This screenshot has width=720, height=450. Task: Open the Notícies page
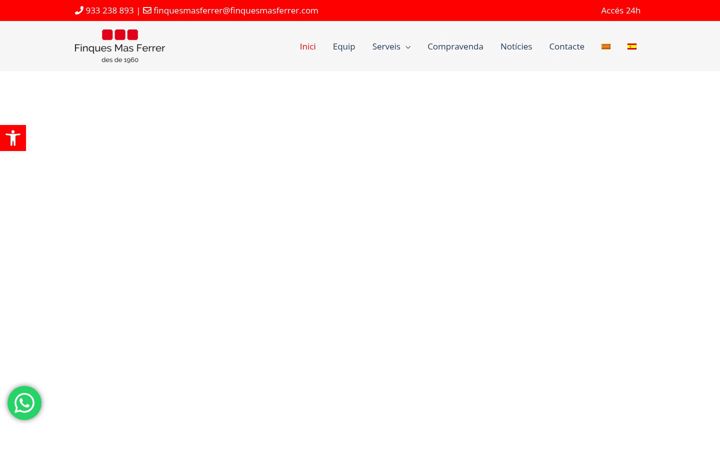(x=516, y=46)
